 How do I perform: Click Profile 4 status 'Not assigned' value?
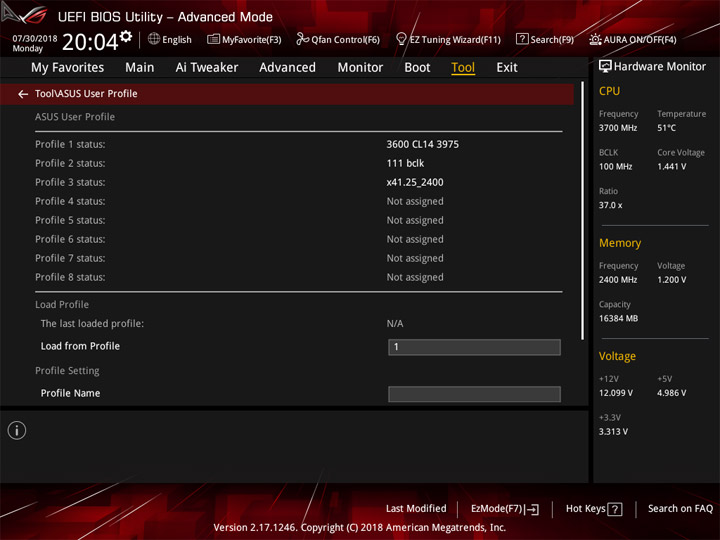coord(415,201)
